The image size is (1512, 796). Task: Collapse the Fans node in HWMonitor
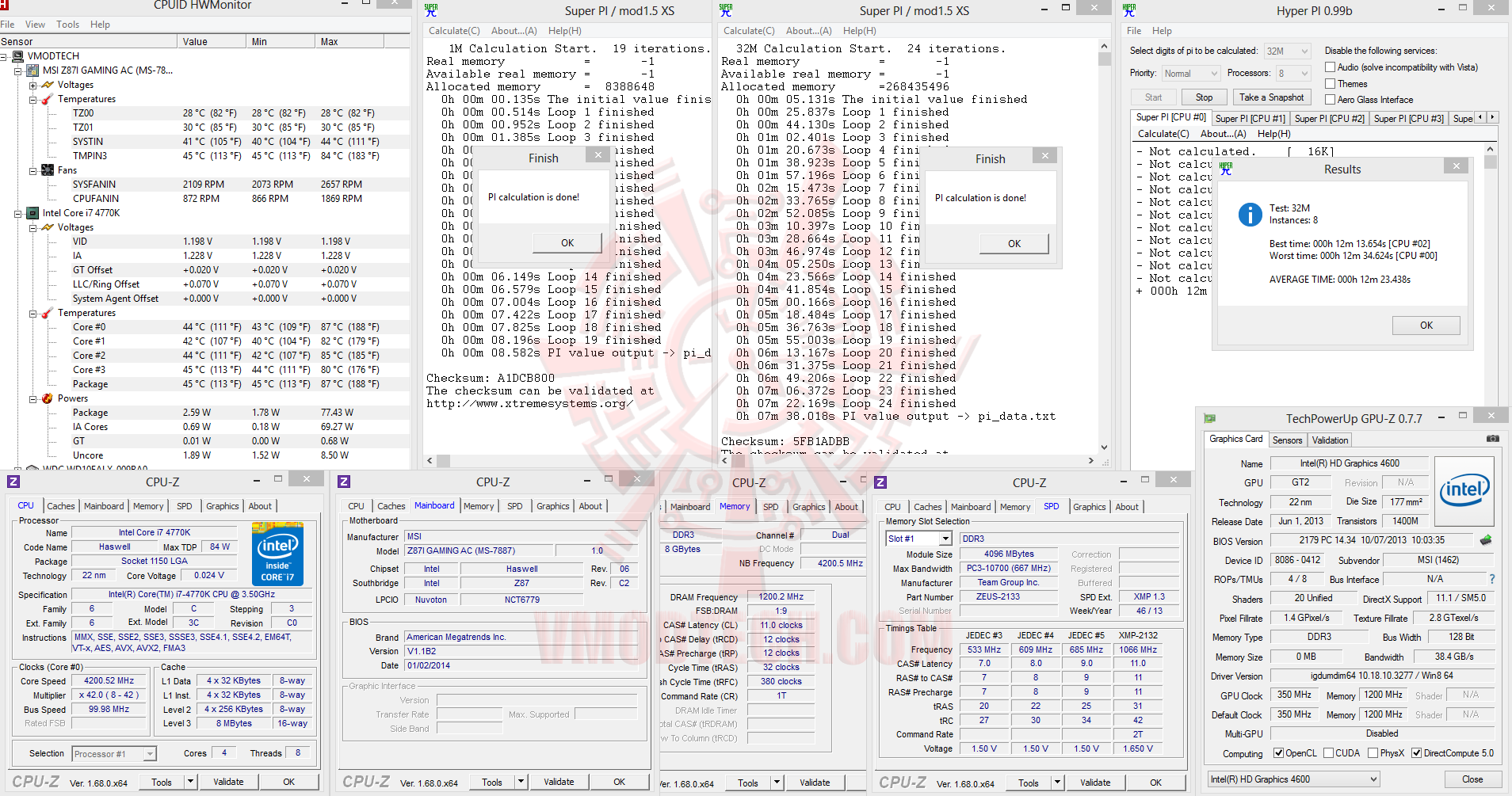(32, 170)
